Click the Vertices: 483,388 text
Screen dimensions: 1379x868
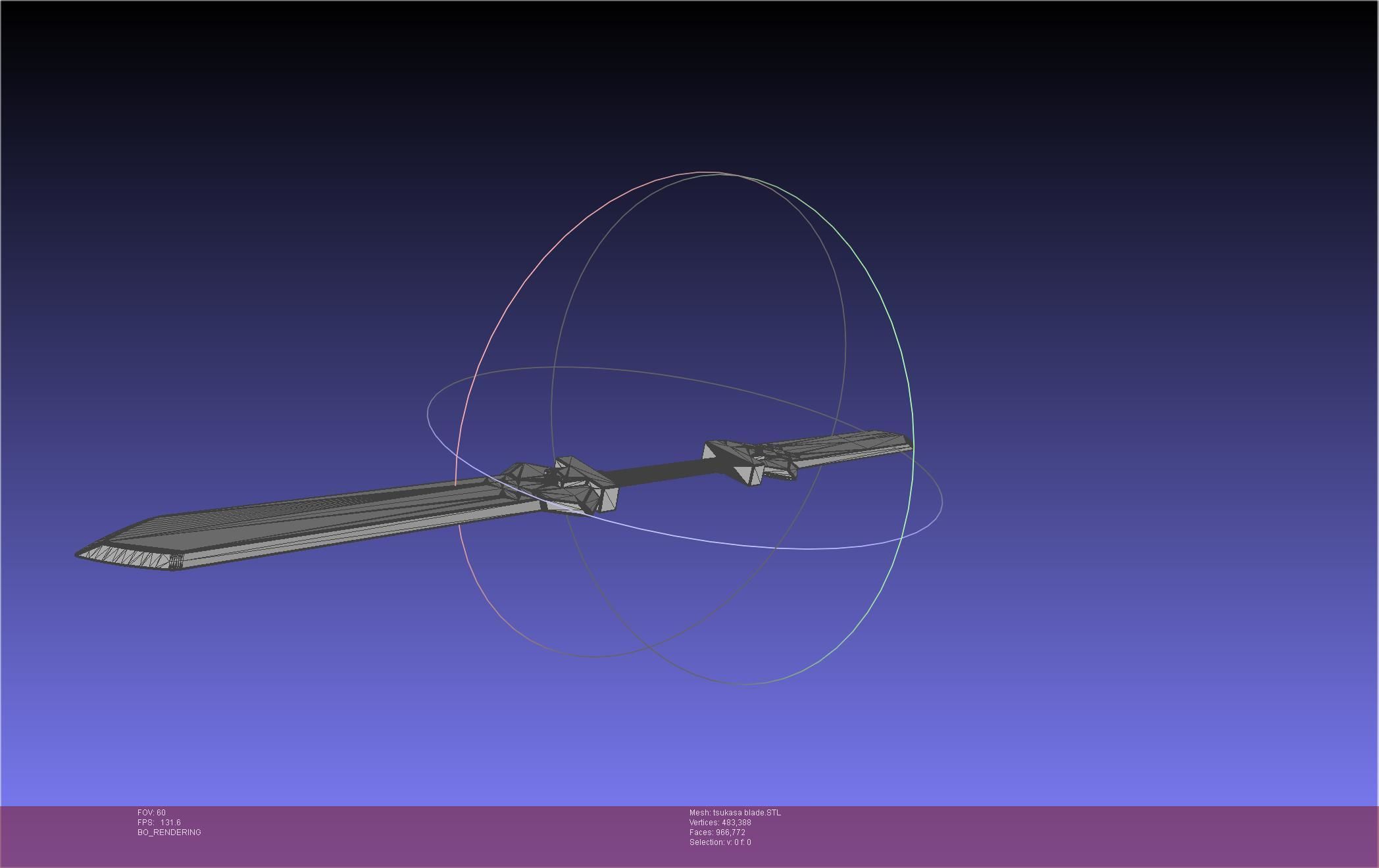click(x=720, y=823)
